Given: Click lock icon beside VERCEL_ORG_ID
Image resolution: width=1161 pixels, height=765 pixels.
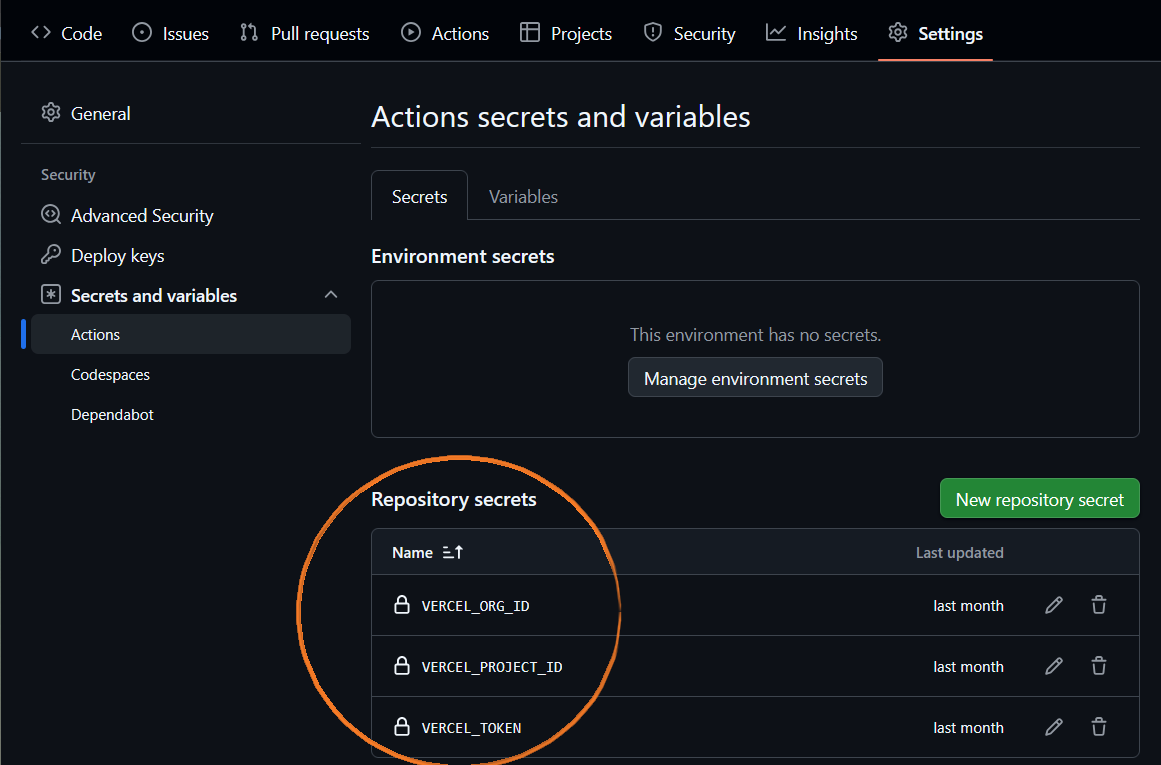Looking at the screenshot, I should click(x=401, y=605).
